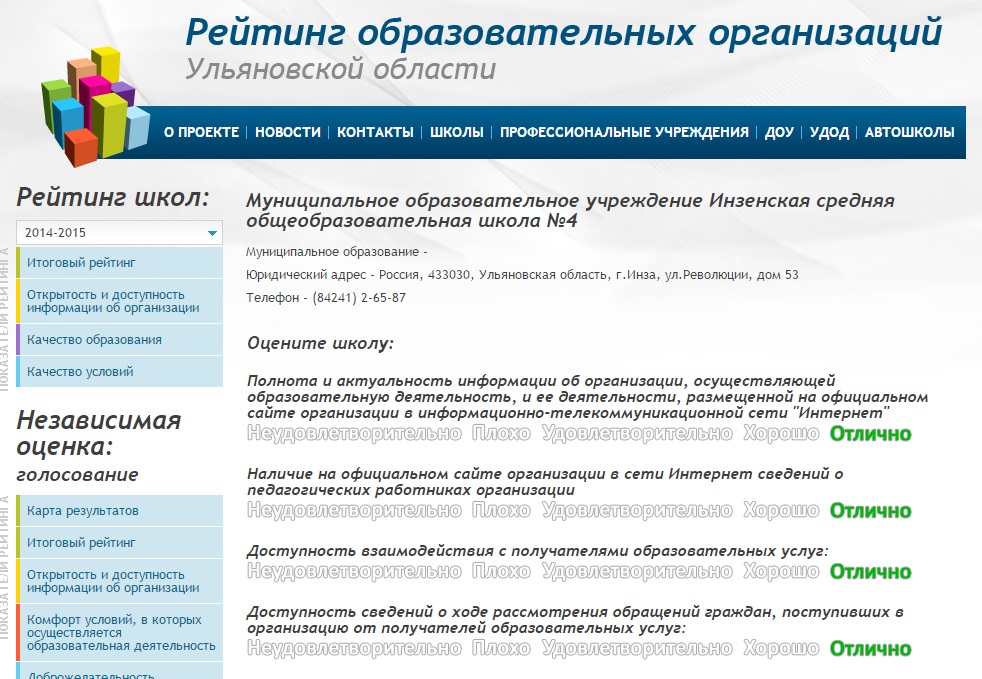Viewport: 982px width, 679px height.
Task: Open the УДОД menu item
Action: (x=829, y=132)
